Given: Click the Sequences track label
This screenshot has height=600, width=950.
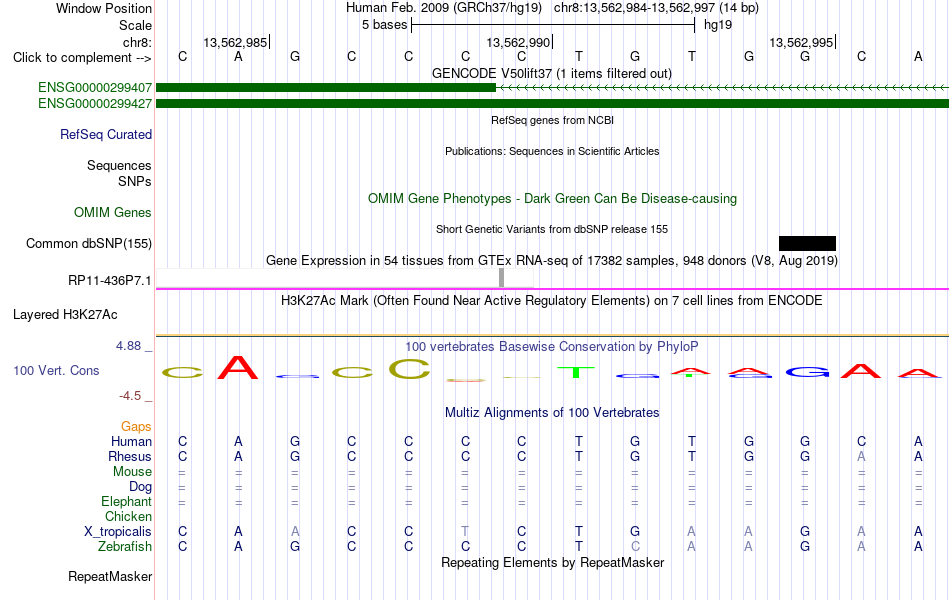Looking at the screenshot, I should pyautogui.click(x=119, y=165).
